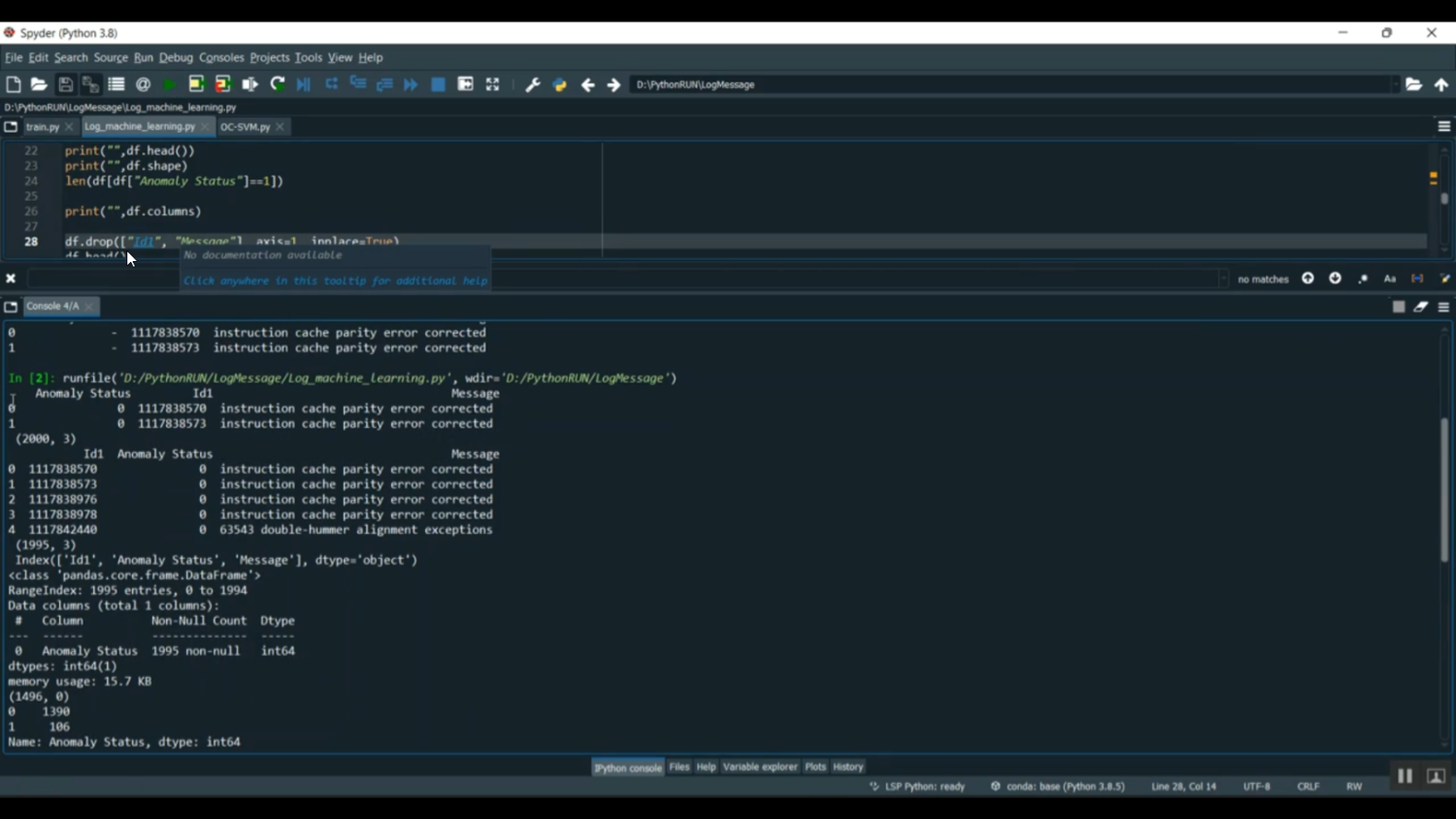
Task: Open file with the folder icon
Action: [x=39, y=85]
